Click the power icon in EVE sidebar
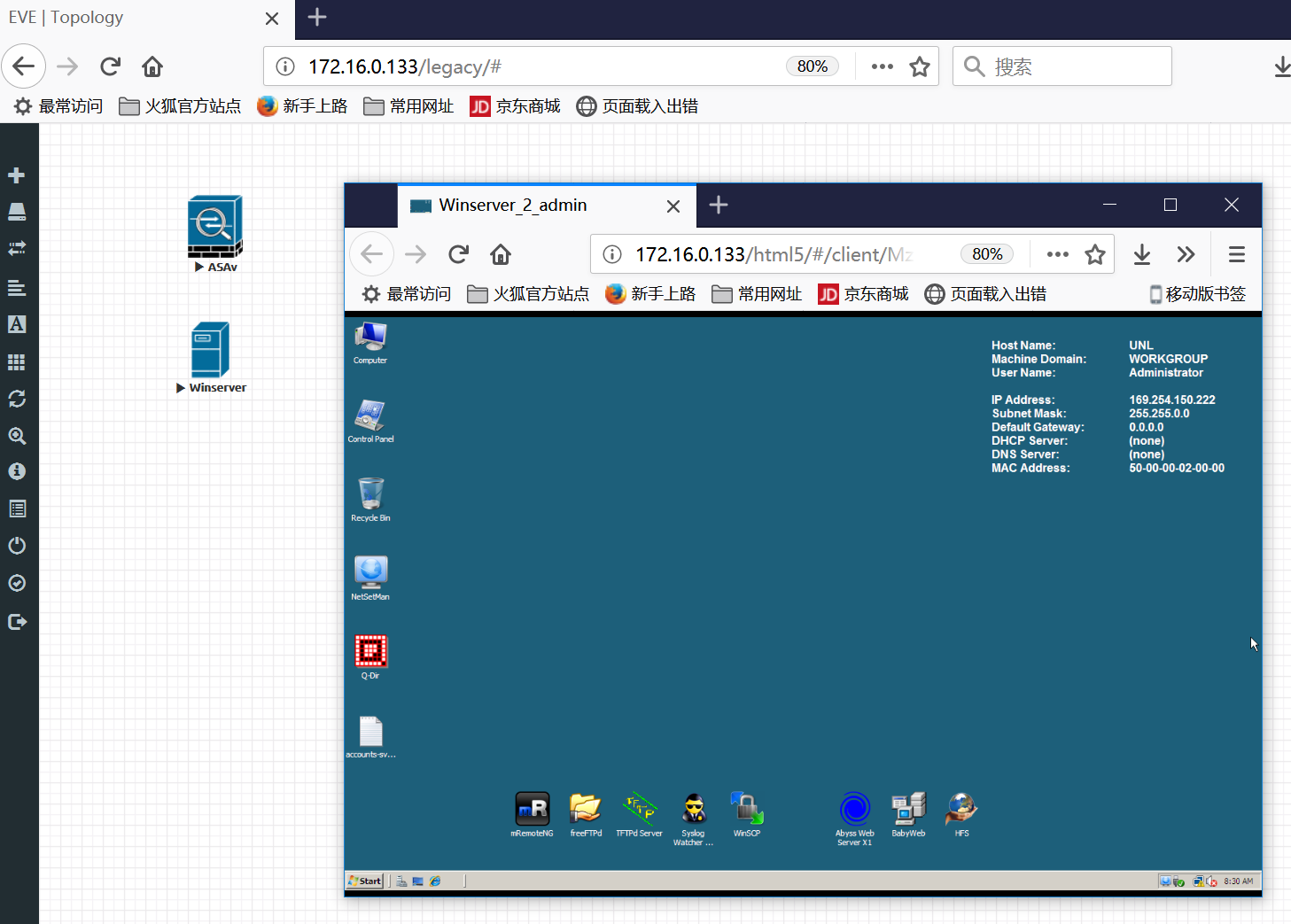The width and height of the screenshot is (1291, 924). (x=17, y=546)
